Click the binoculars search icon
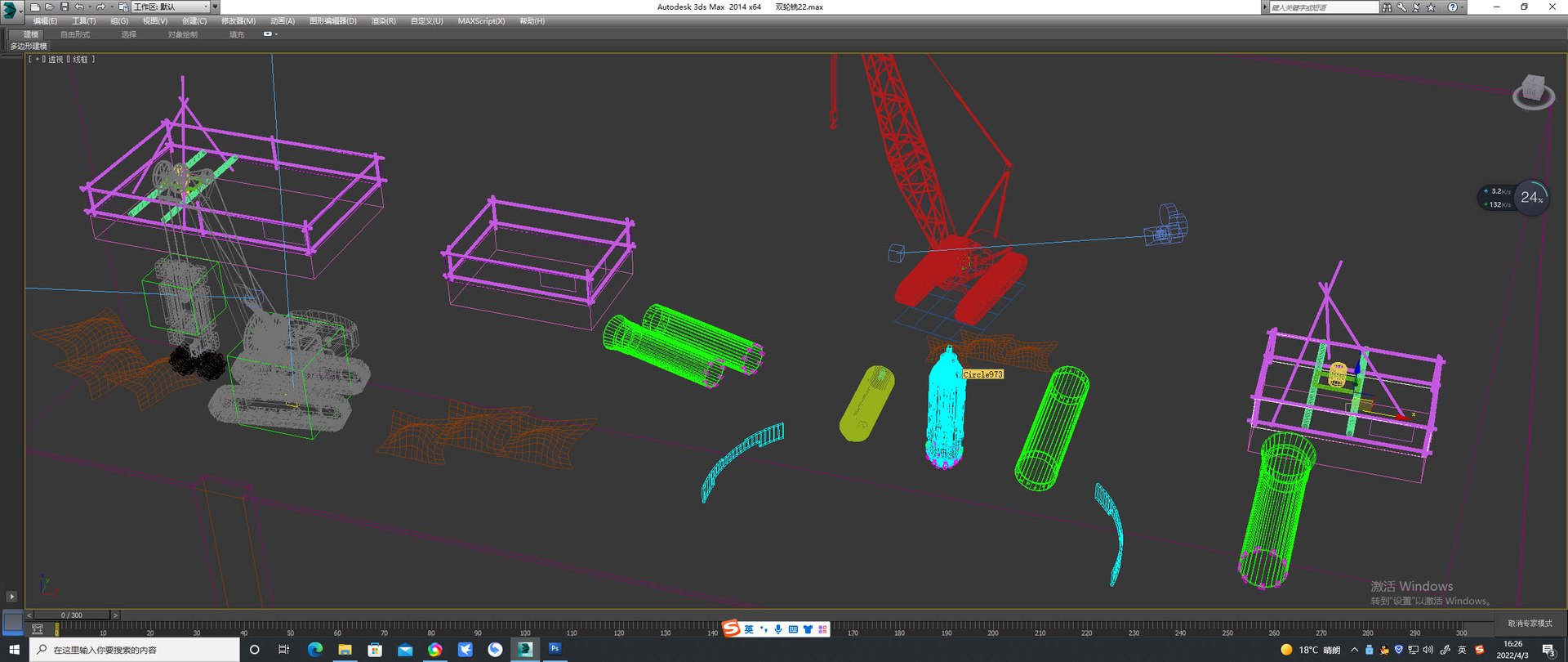This screenshot has width=1568, height=662. click(x=1387, y=7)
